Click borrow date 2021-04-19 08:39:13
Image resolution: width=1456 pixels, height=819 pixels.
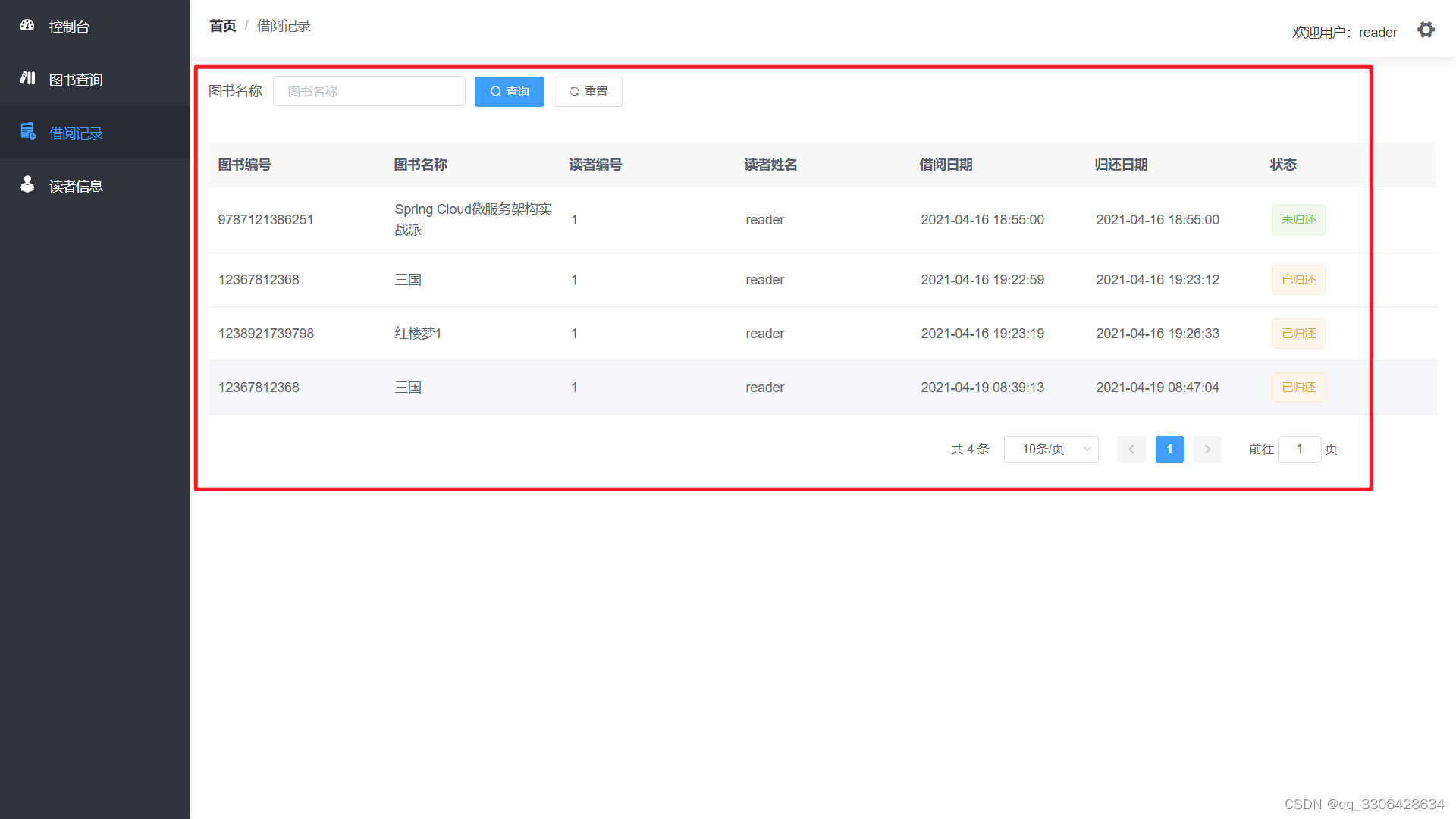[x=983, y=388]
